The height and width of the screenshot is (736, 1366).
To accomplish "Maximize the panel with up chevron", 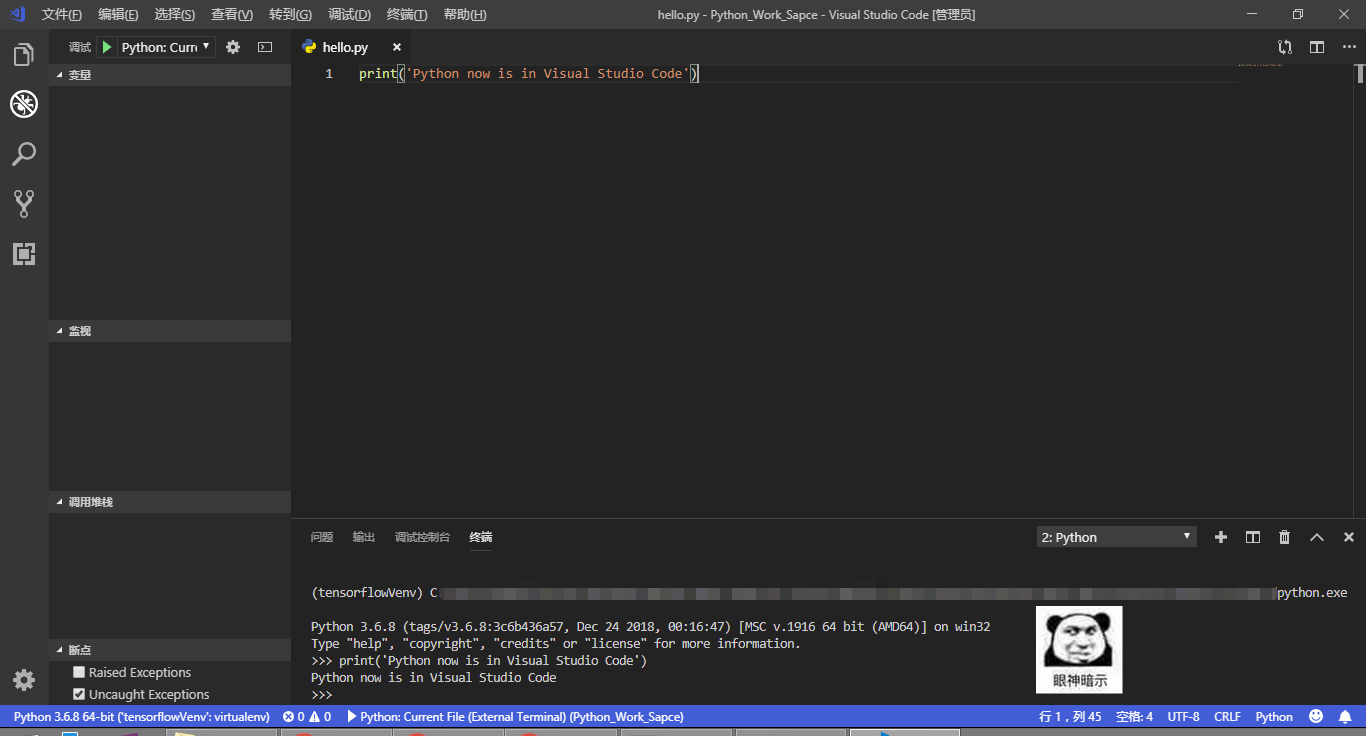I will (x=1317, y=537).
